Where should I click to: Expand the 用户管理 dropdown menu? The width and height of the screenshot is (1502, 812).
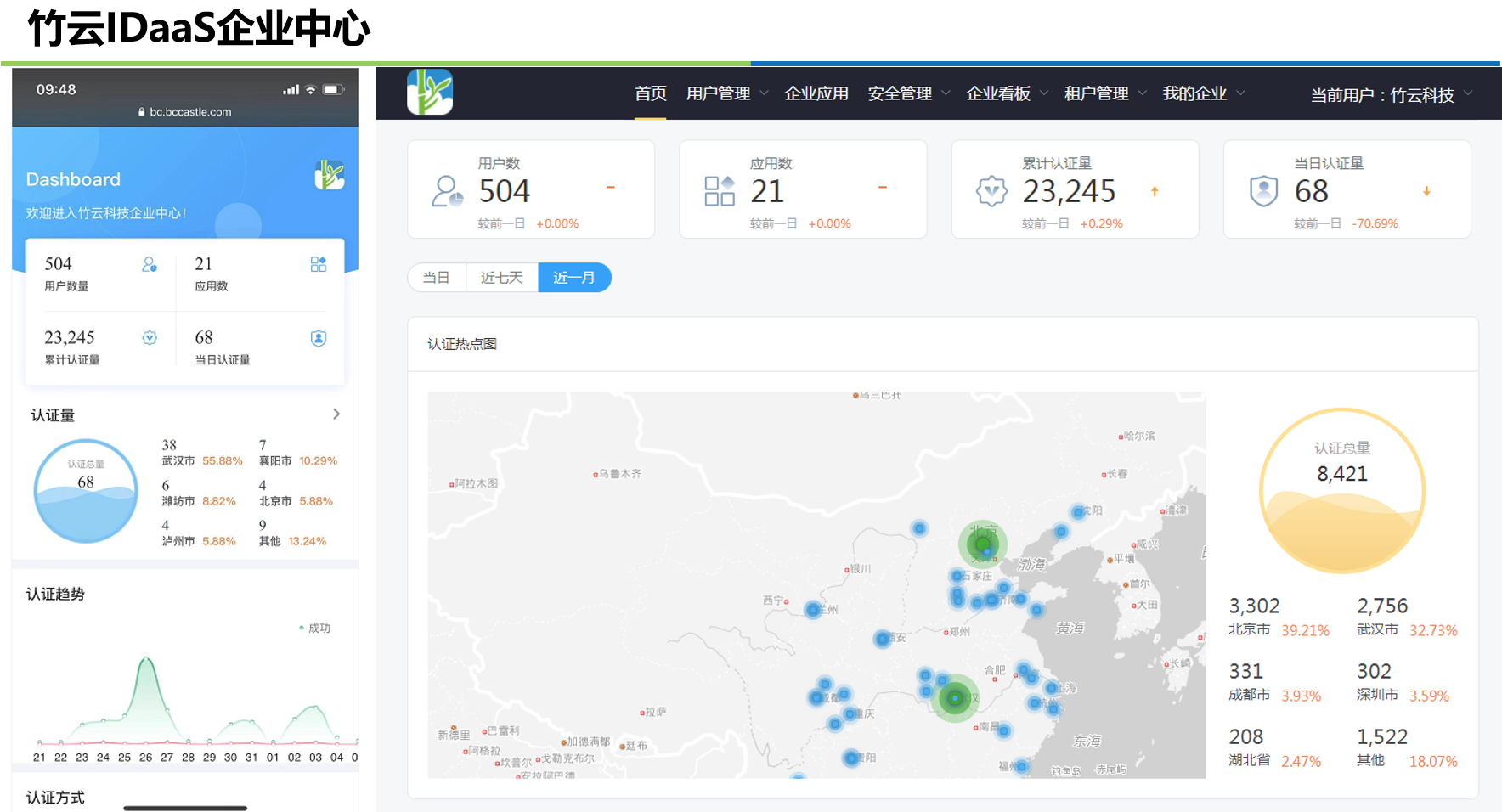727,93
